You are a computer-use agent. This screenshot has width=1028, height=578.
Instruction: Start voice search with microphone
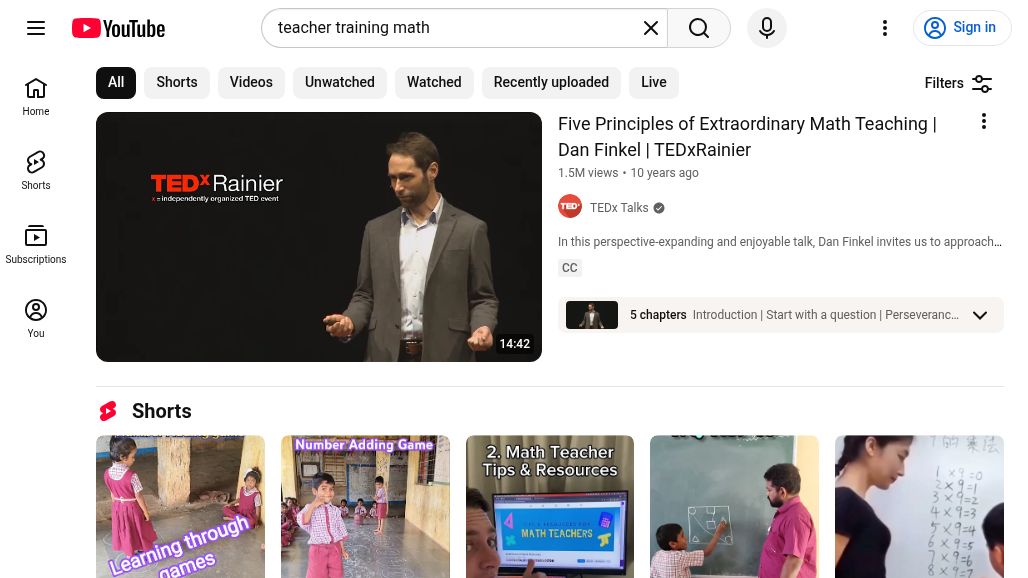coord(767,28)
